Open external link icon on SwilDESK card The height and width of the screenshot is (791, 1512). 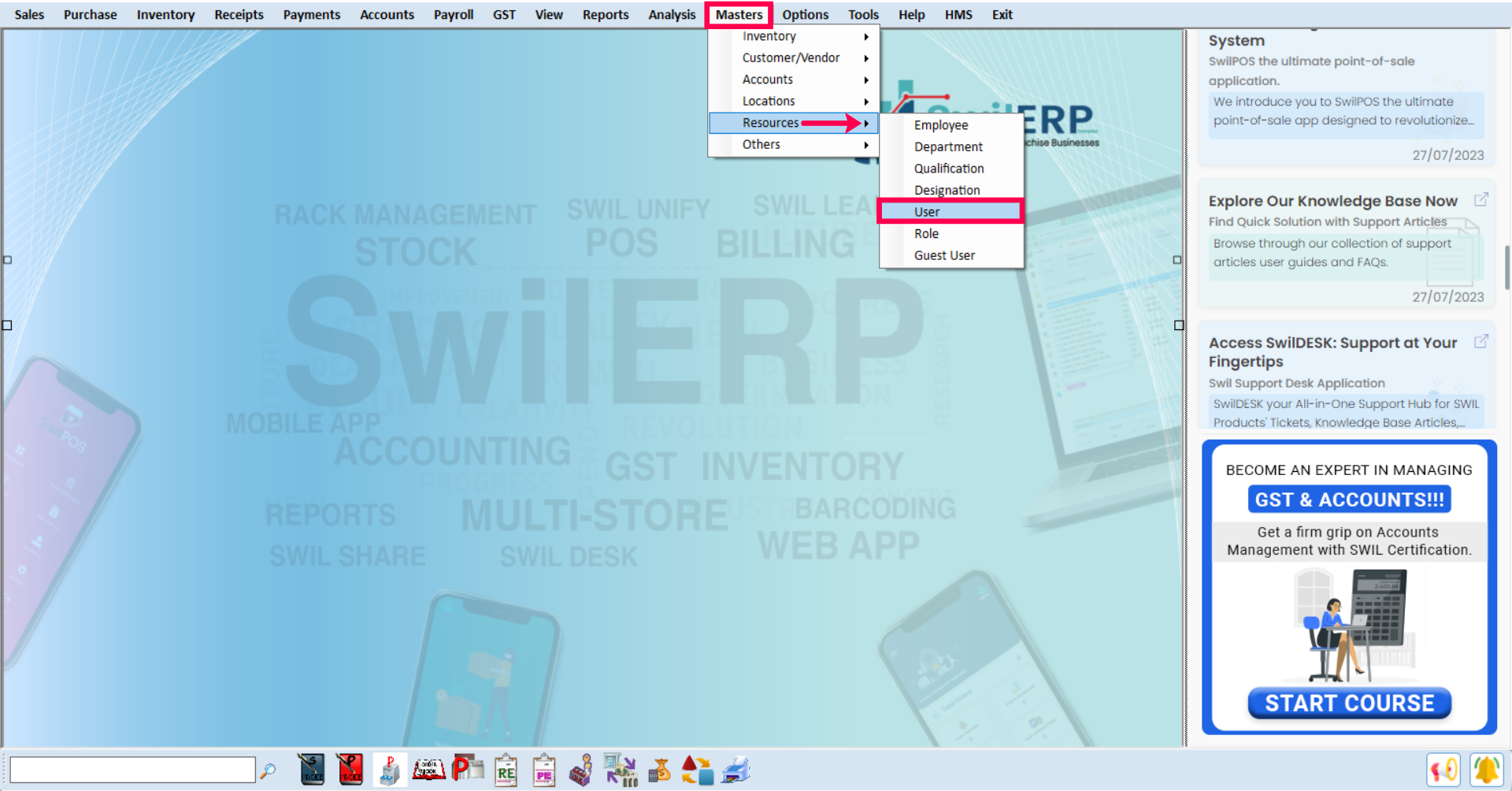pos(1480,341)
